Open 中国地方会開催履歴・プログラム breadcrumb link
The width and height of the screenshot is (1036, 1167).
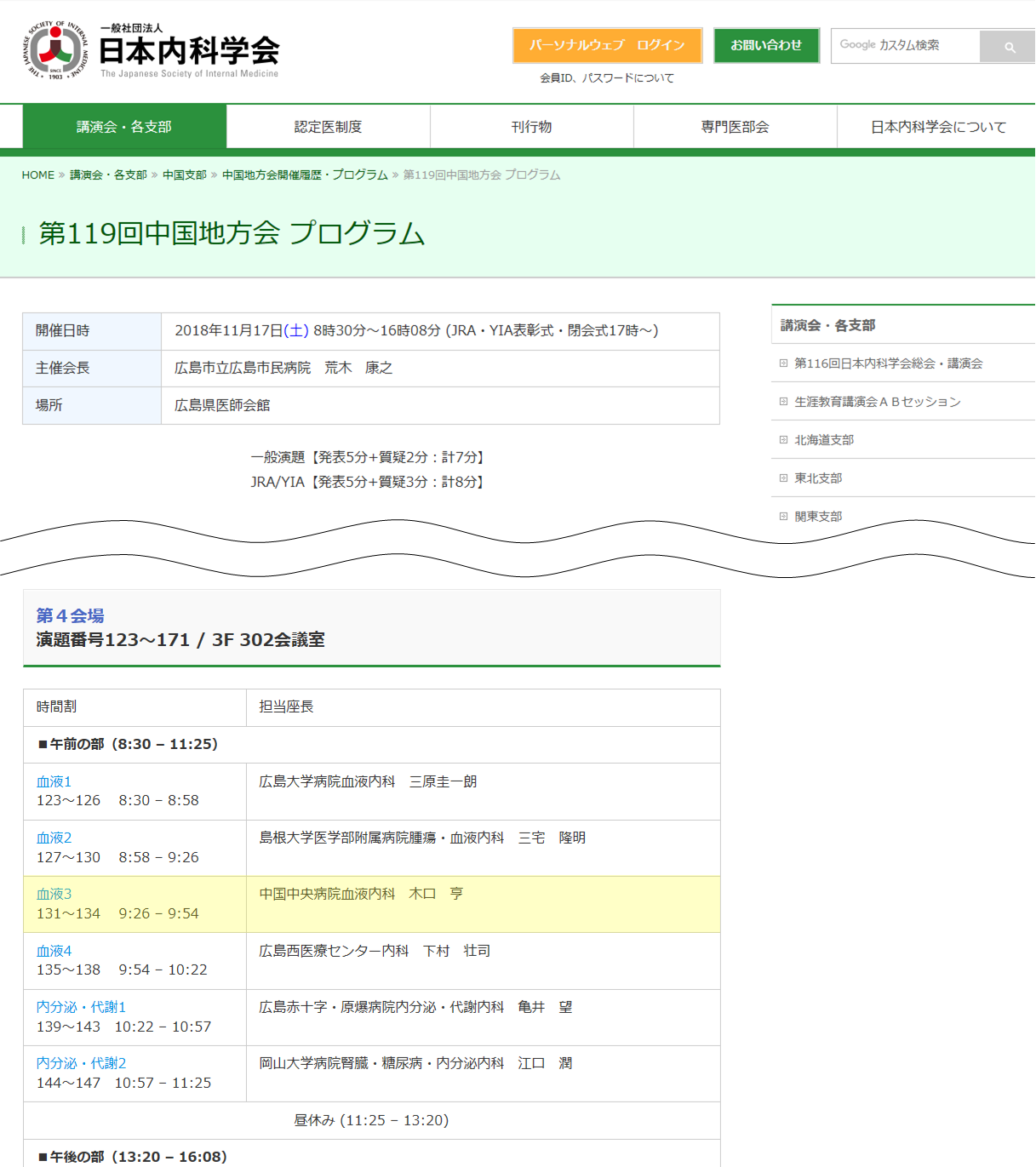[305, 175]
